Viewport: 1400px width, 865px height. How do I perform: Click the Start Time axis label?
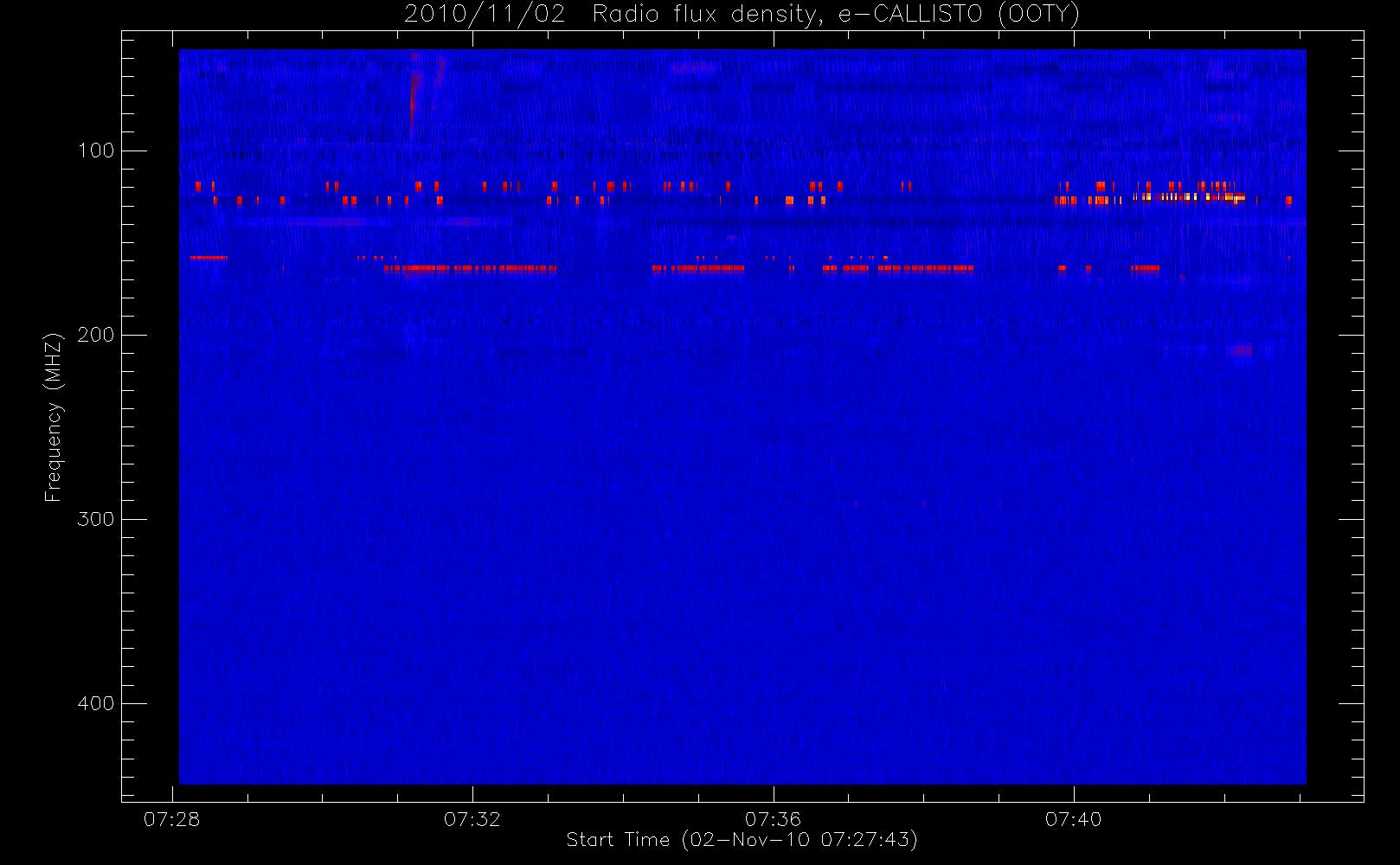pyautogui.click(x=742, y=840)
